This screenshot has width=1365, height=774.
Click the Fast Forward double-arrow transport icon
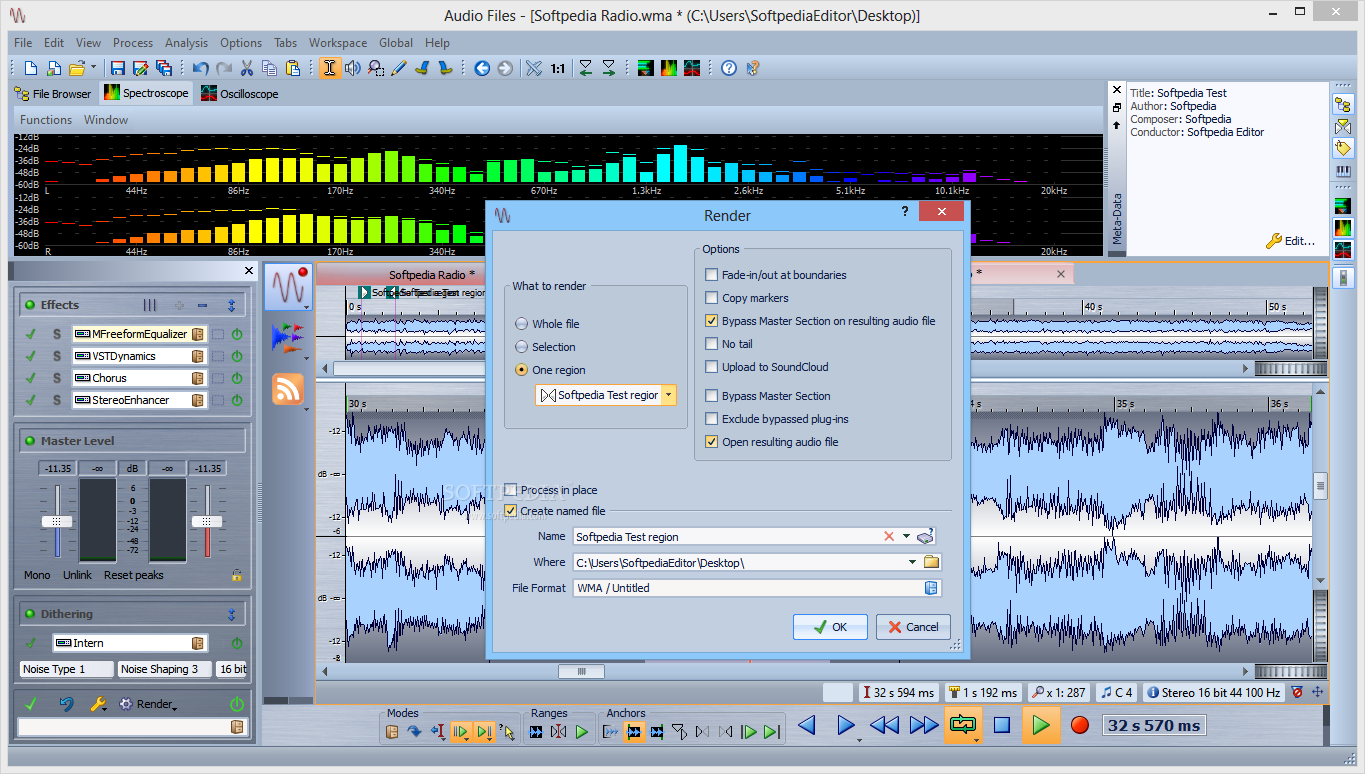click(924, 725)
